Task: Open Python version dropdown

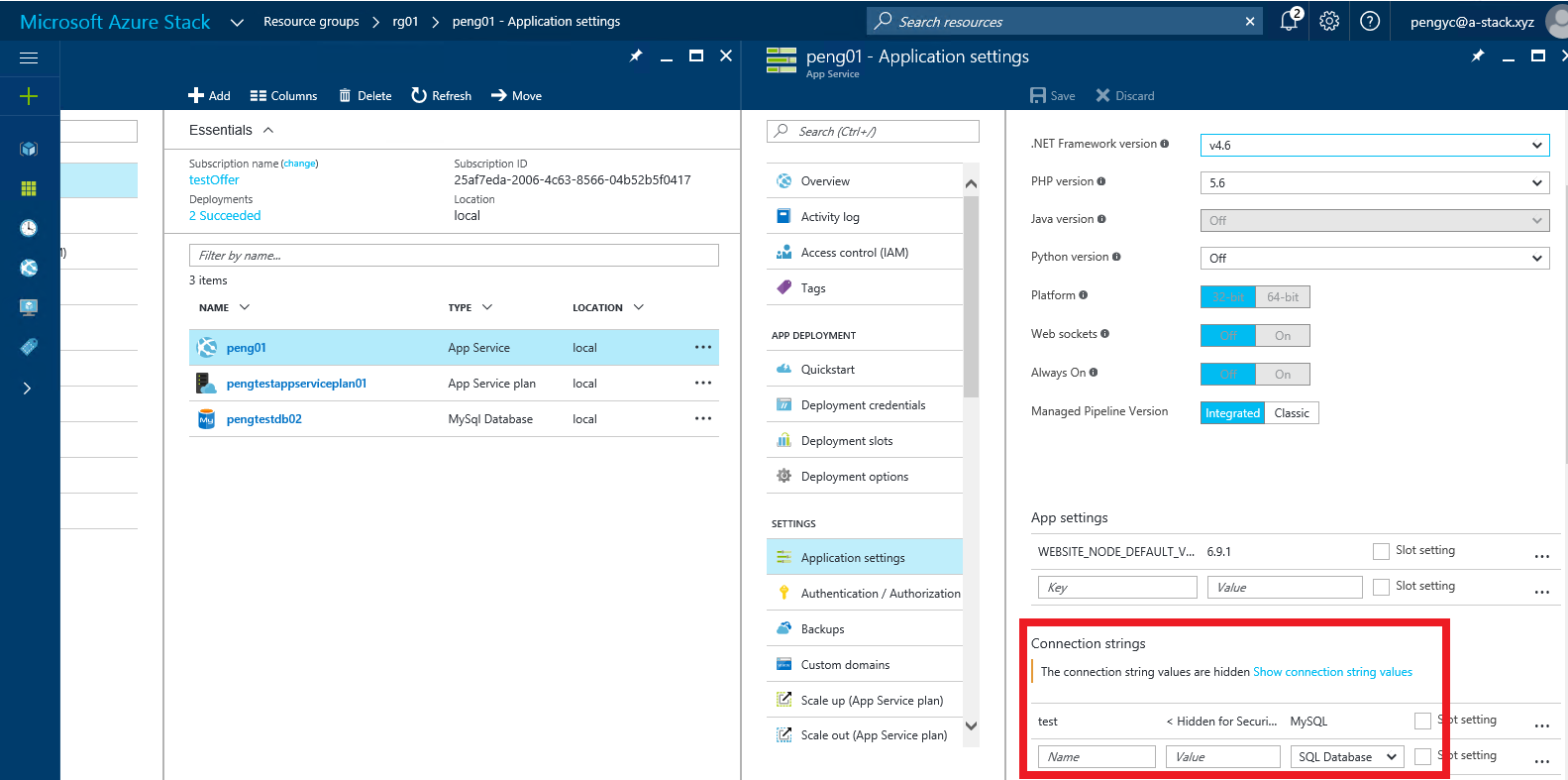Action: [1375, 258]
